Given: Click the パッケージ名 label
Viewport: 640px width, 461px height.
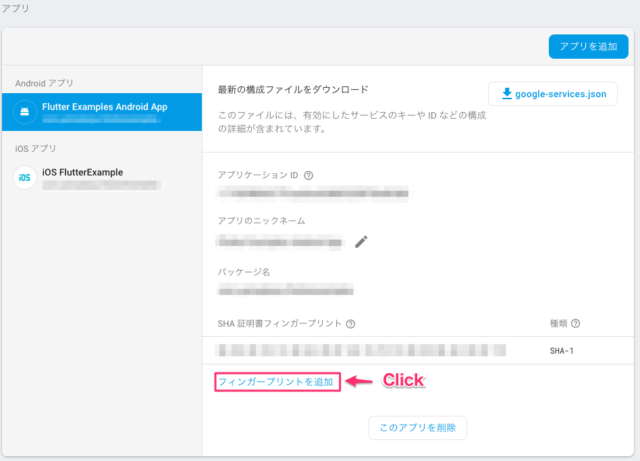Looking at the screenshot, I should [244, 272].
